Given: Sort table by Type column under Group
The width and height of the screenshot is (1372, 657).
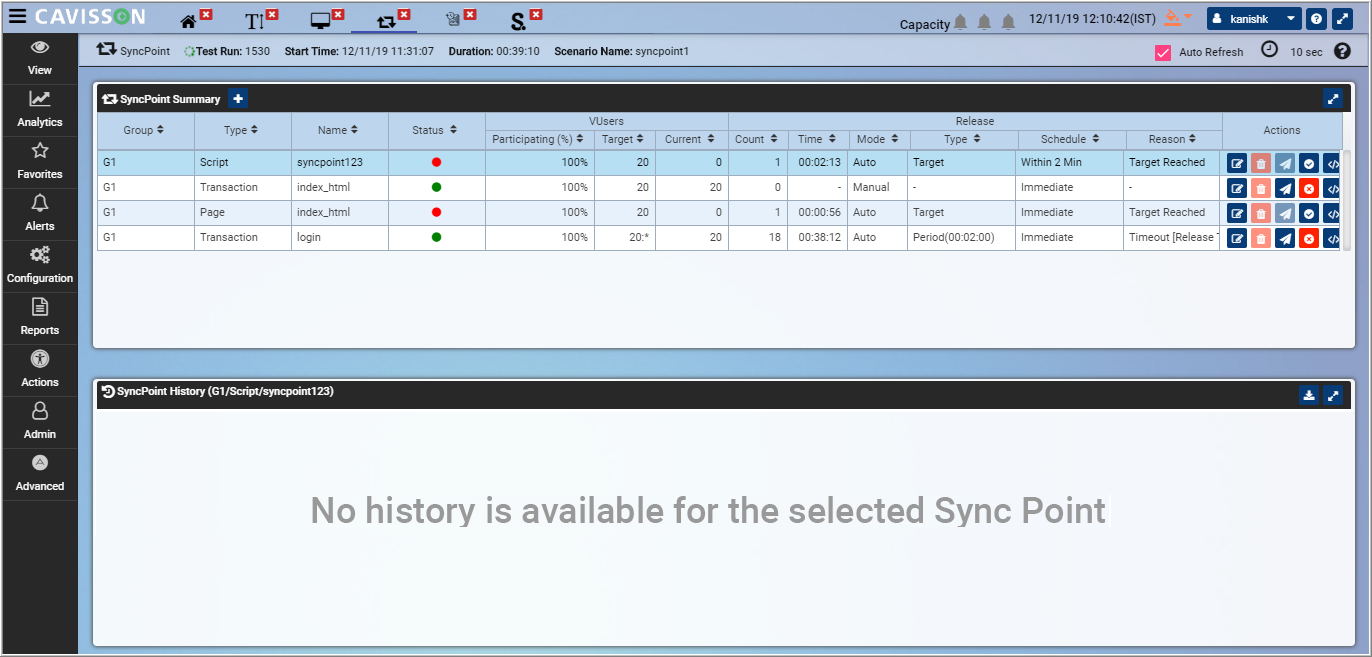Looking at the screenshot, I should 242,130.
